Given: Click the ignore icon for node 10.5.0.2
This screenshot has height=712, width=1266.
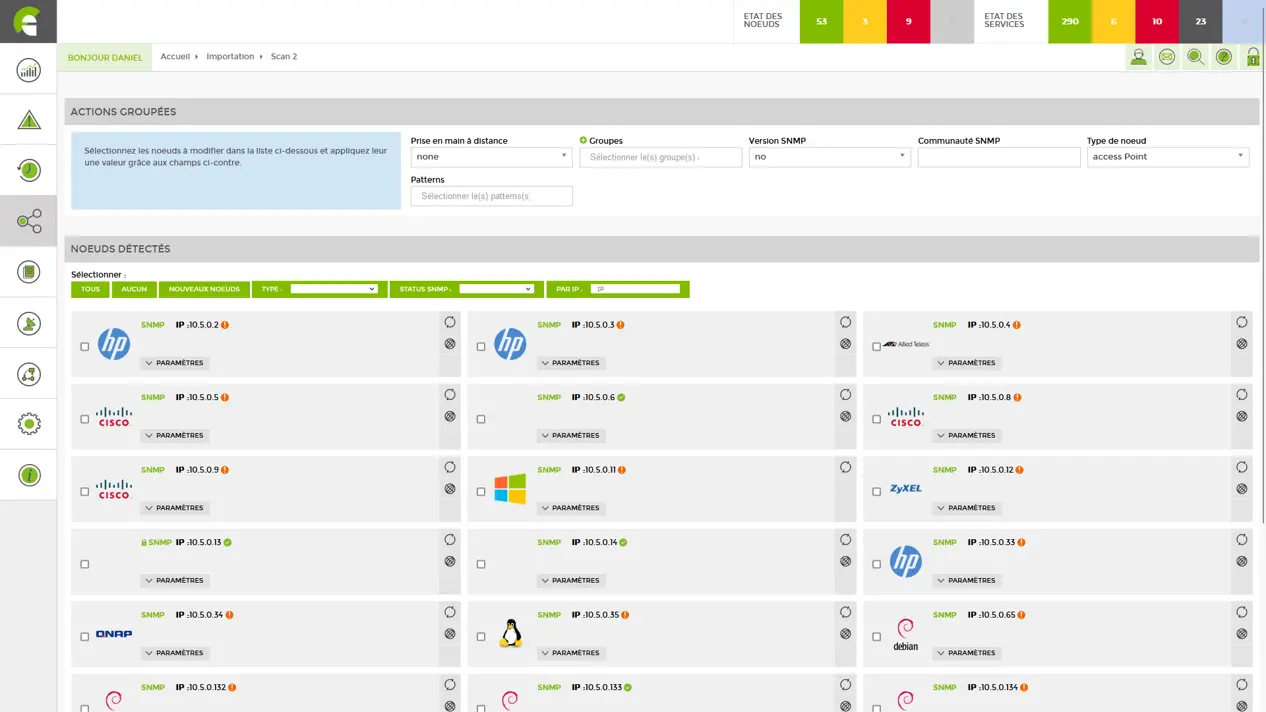Looking at the screenshot, I should 449,344.
